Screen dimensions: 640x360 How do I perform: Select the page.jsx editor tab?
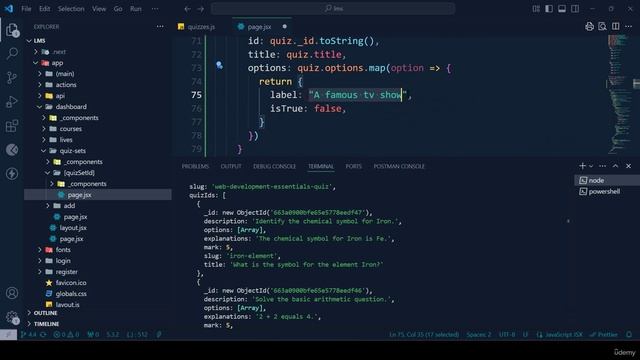tap(262, 27)
